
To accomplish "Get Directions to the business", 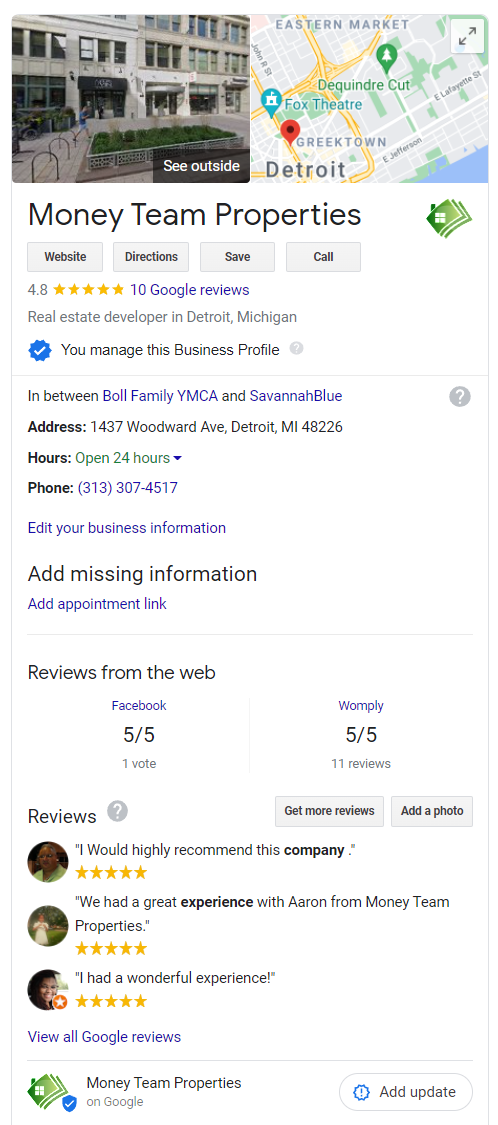I will 151,257.
